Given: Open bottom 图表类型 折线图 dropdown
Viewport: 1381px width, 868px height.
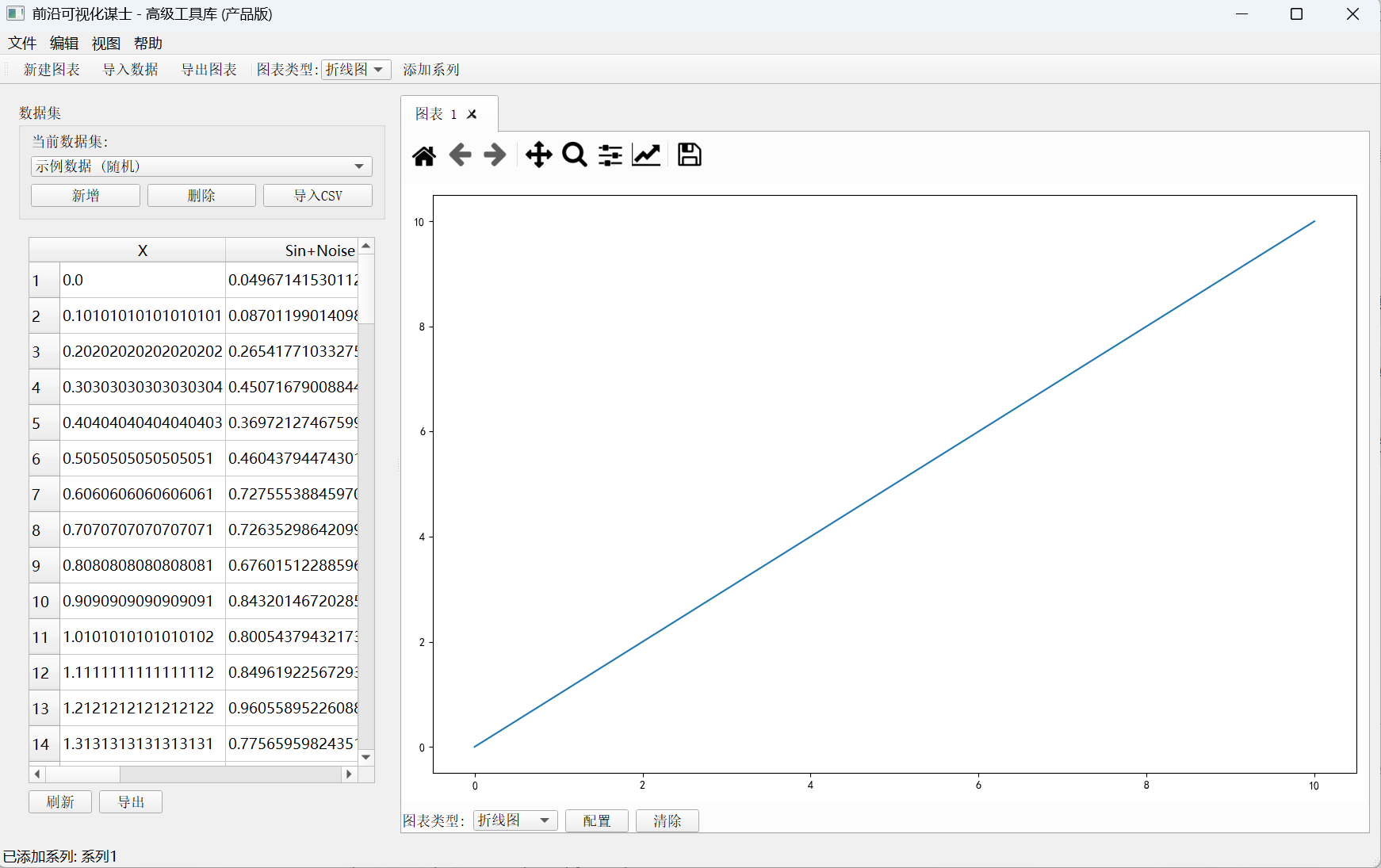Looking at the screenshot, I should tap(515, 820).
